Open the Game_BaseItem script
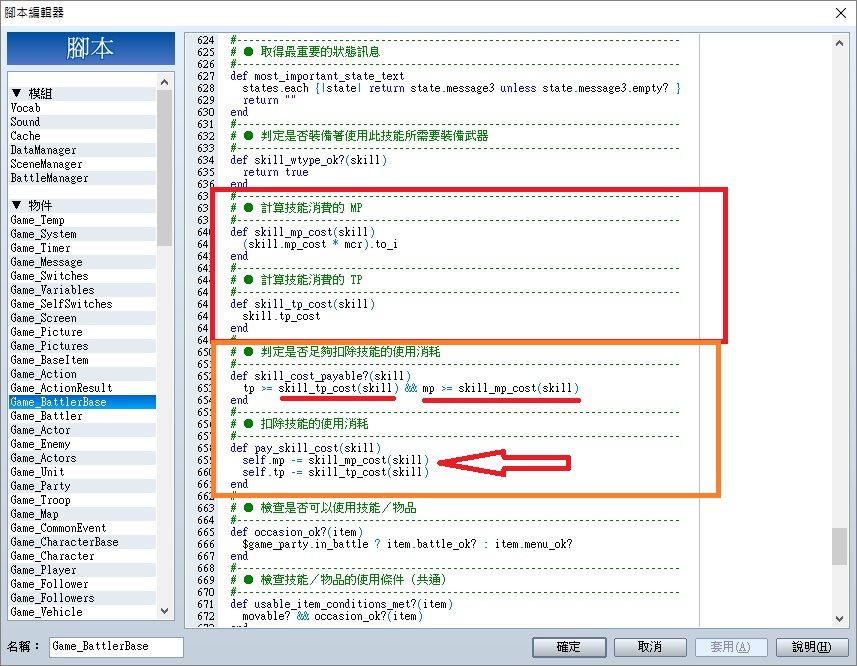The image size is (857, 666). (83, 360)
